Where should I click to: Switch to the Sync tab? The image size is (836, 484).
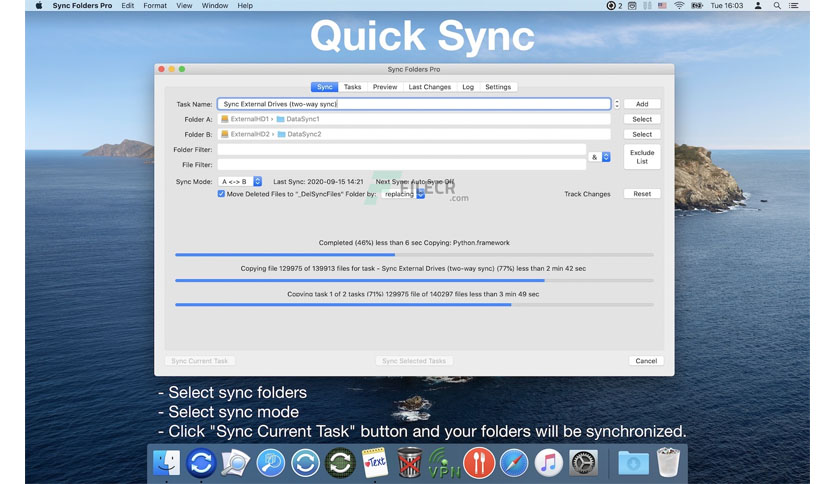point(324,87)
